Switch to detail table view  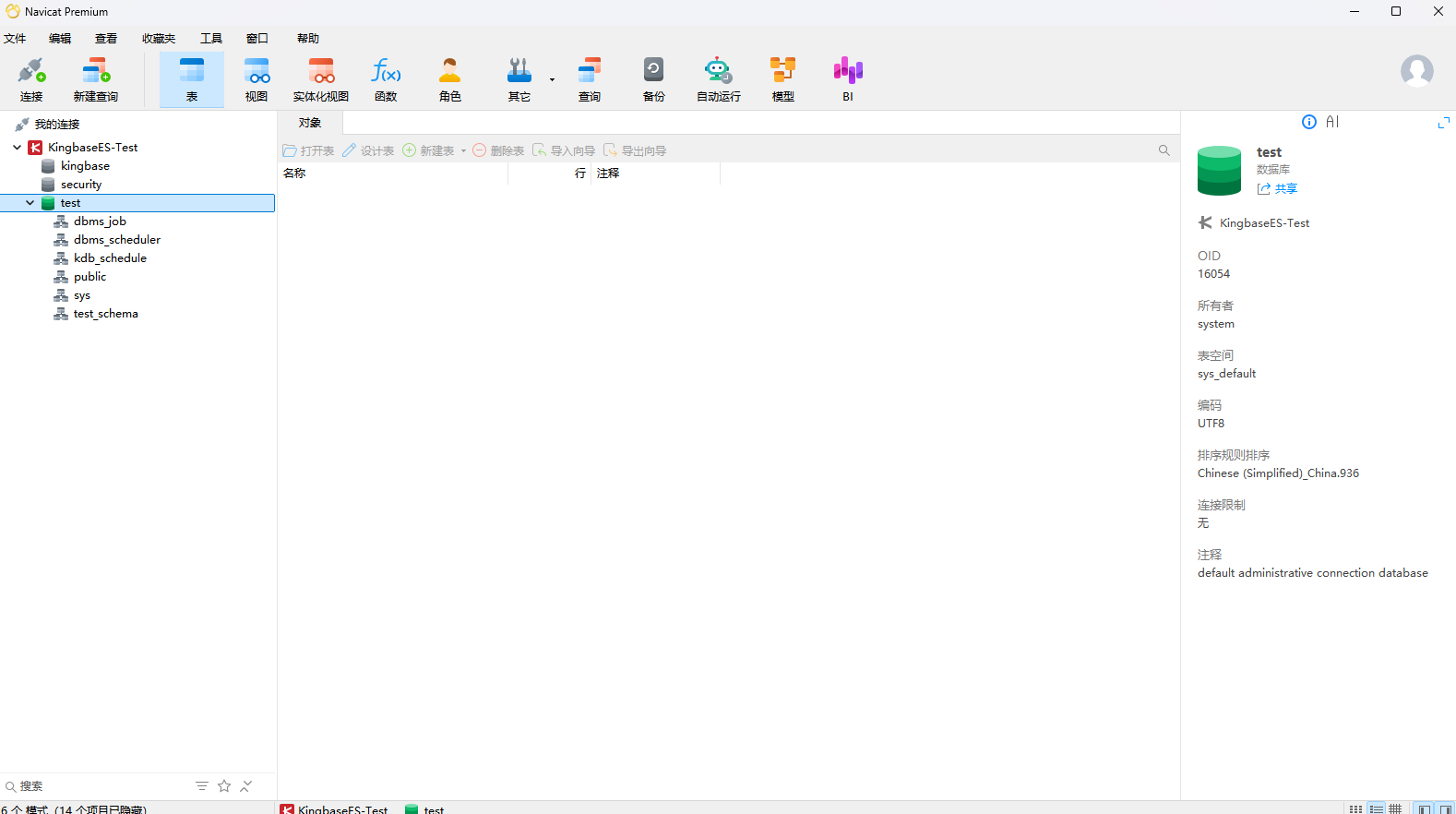(1395, 808)
